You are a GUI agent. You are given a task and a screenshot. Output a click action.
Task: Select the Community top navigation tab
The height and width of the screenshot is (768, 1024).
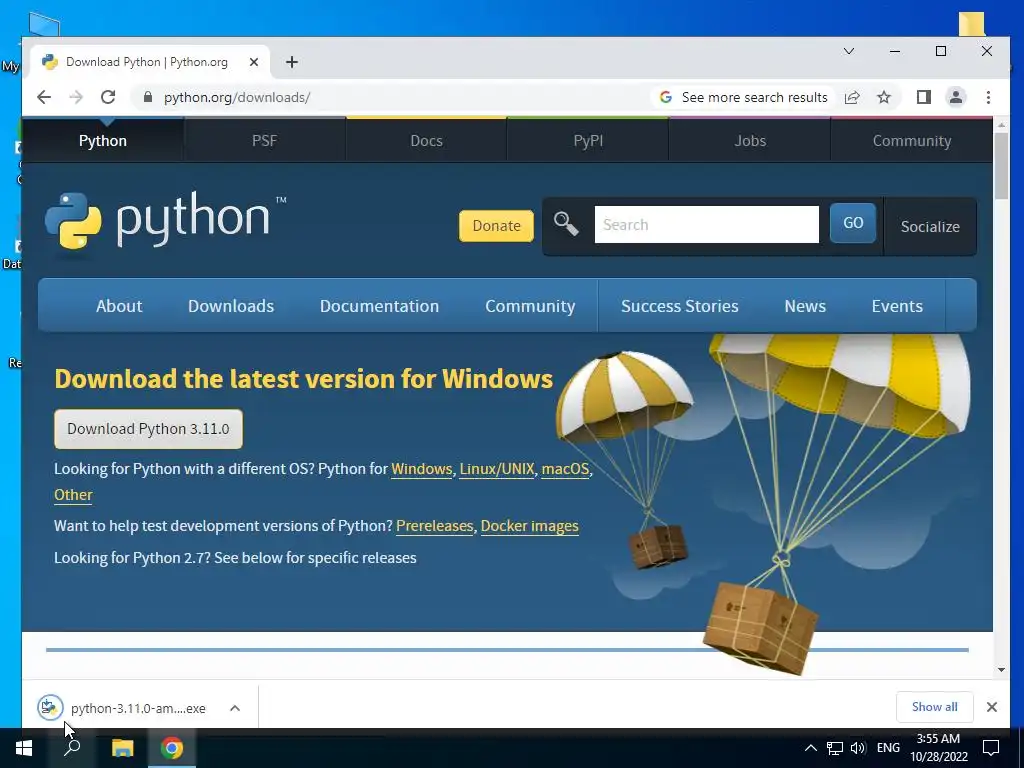912,140
